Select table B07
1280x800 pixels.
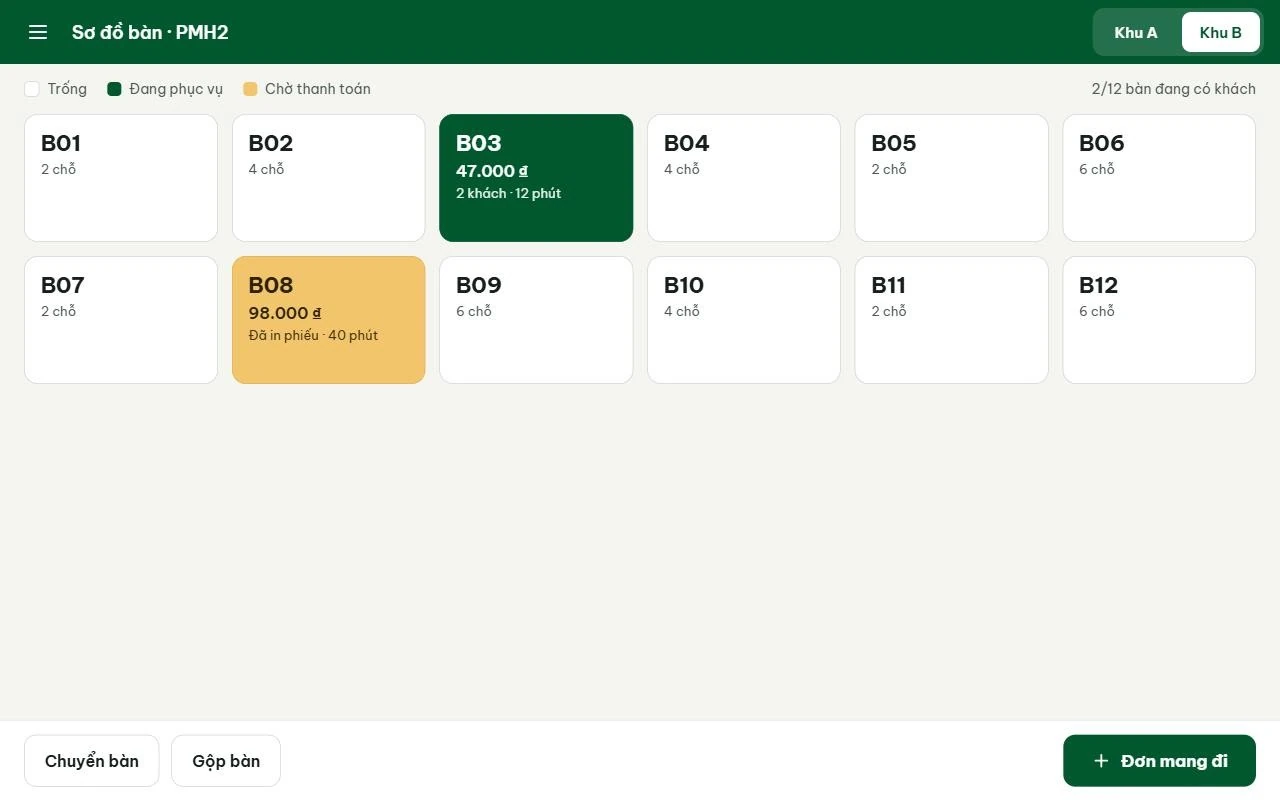[x=121, y=320]
